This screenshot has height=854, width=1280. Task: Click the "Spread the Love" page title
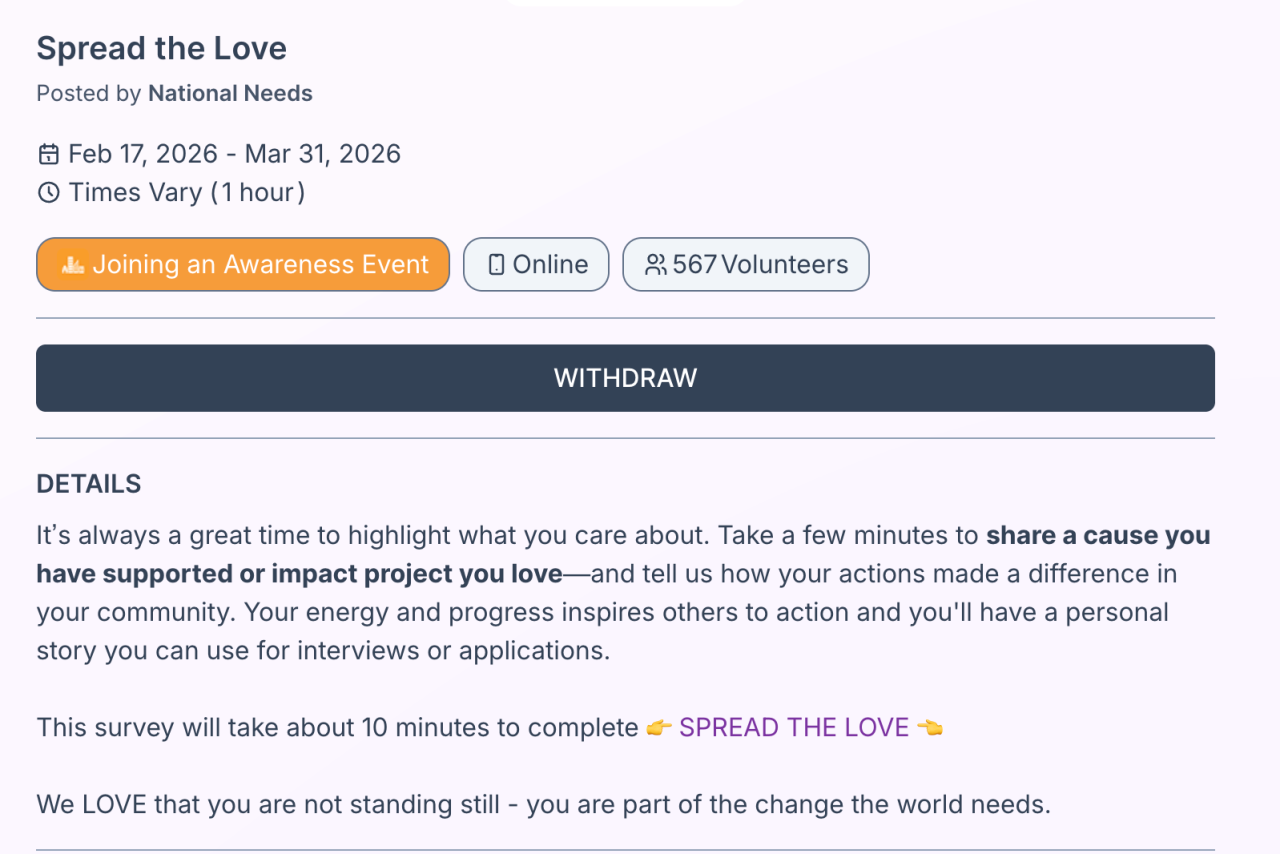pyautogui.click(x=161, y=48)
